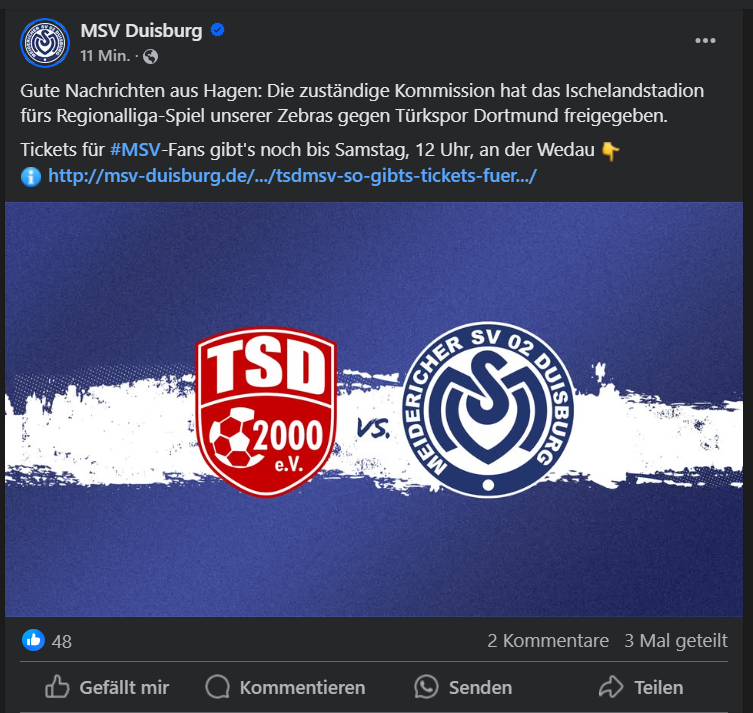Click the blue info emoji icon

click(31, 177)
